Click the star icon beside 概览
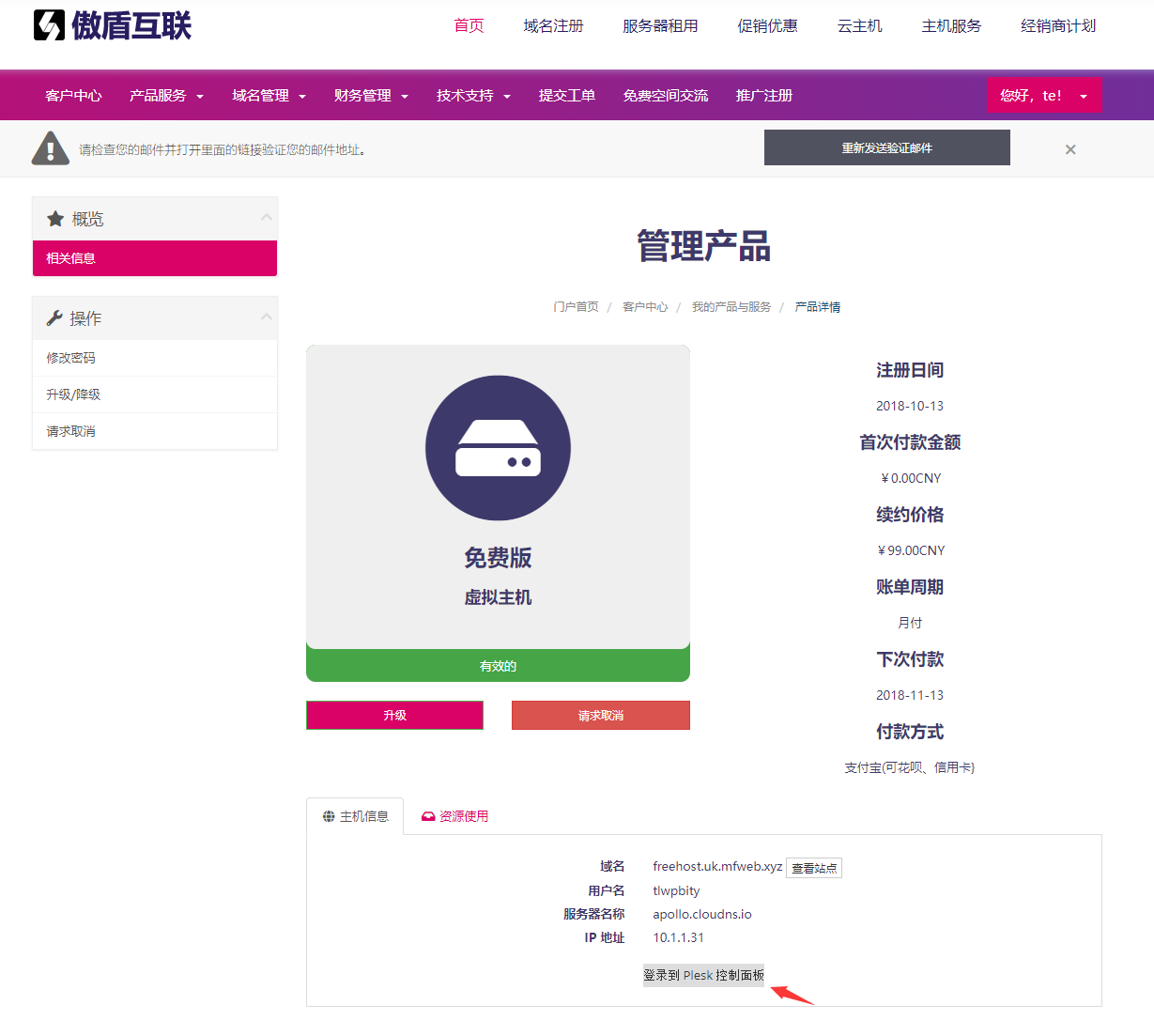 pos(55,219)
